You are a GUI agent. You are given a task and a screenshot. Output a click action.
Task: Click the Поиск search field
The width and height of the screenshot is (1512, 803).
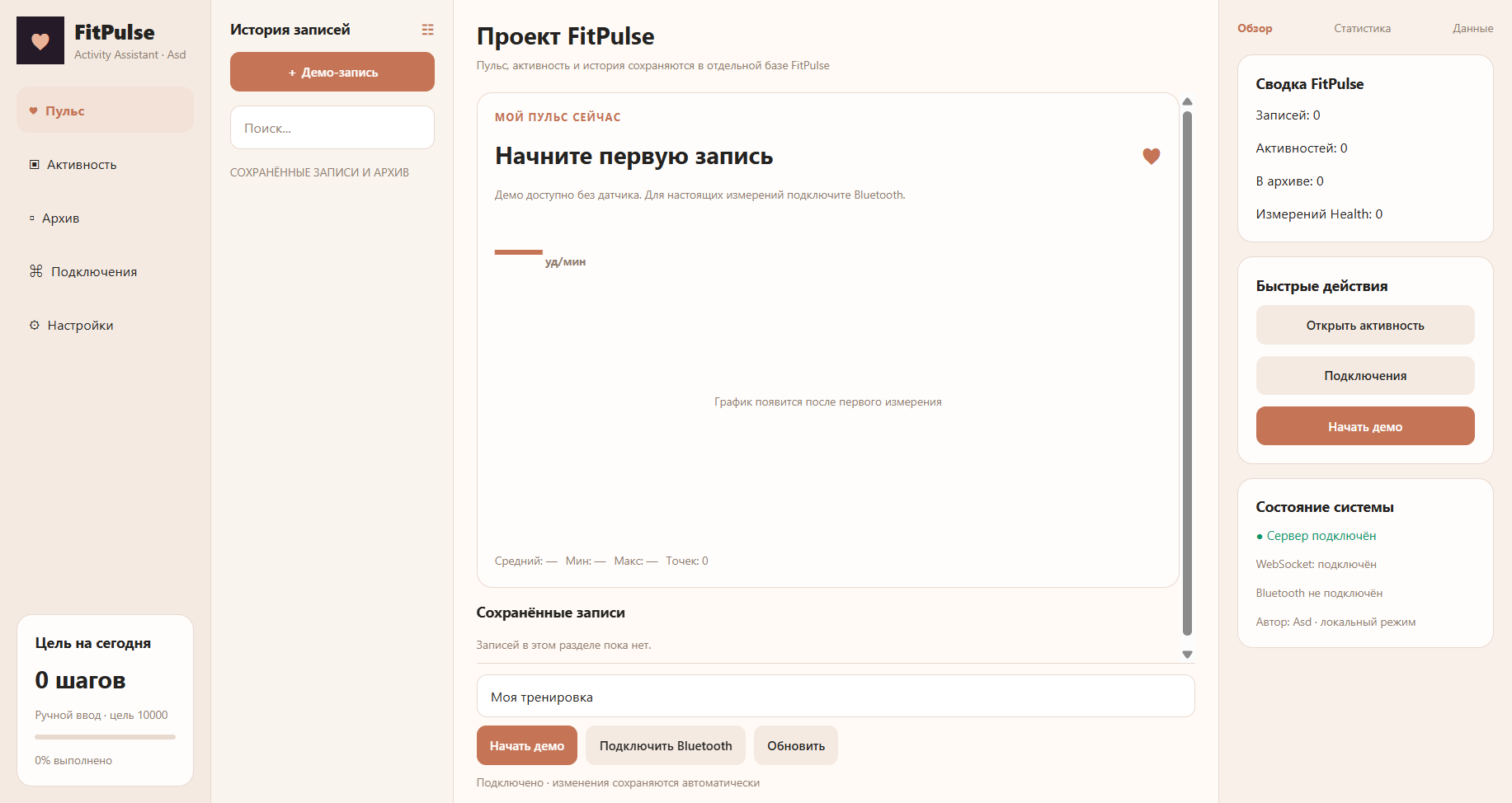(332, 128)
